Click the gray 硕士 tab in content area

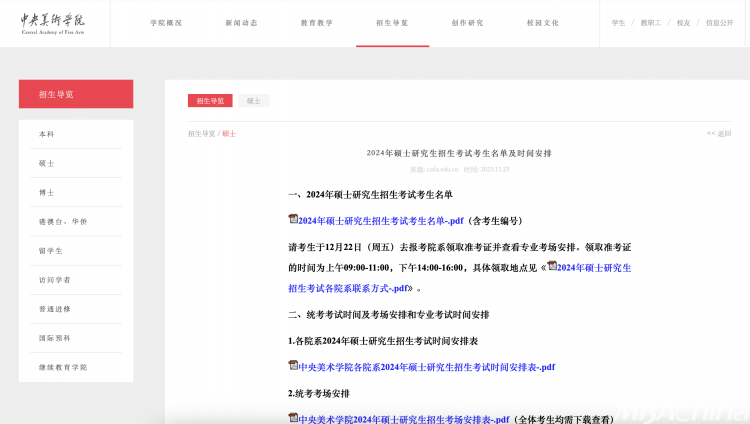[254, 100]
